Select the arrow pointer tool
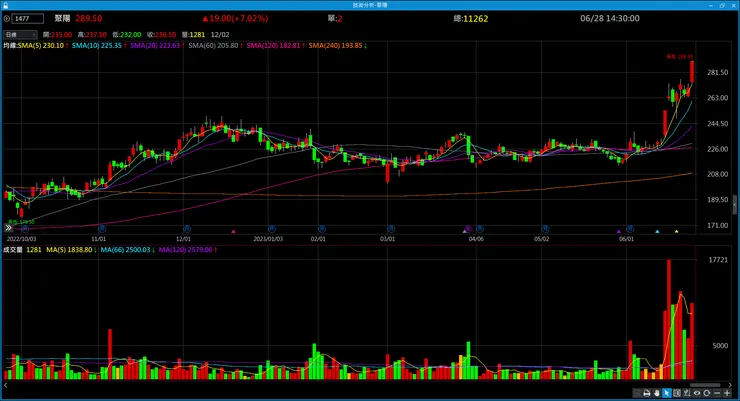Image resolution: width=740 pixels, height=401 pixels. click(667, 393)
